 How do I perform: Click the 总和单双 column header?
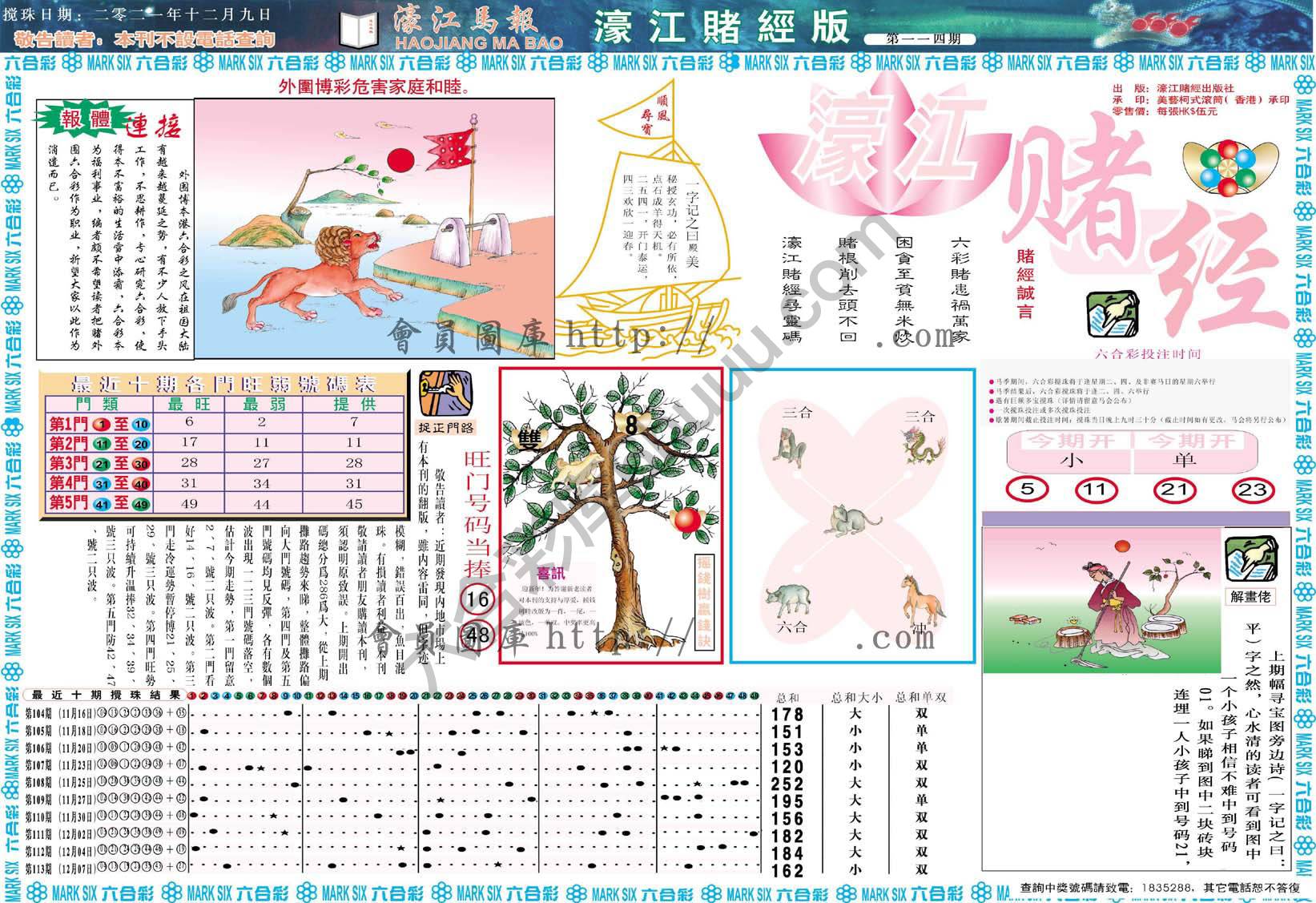tap(922, 697)
